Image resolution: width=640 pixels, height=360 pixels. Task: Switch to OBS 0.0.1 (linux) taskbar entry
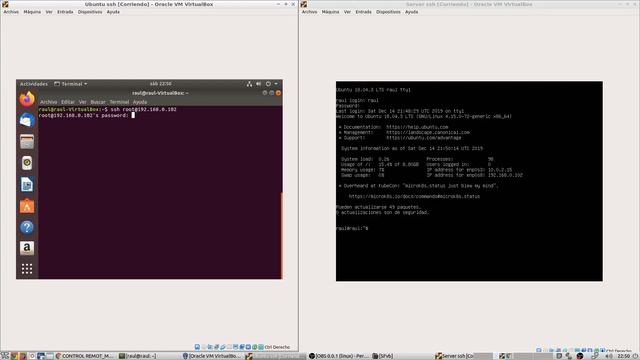click(339, 356)
